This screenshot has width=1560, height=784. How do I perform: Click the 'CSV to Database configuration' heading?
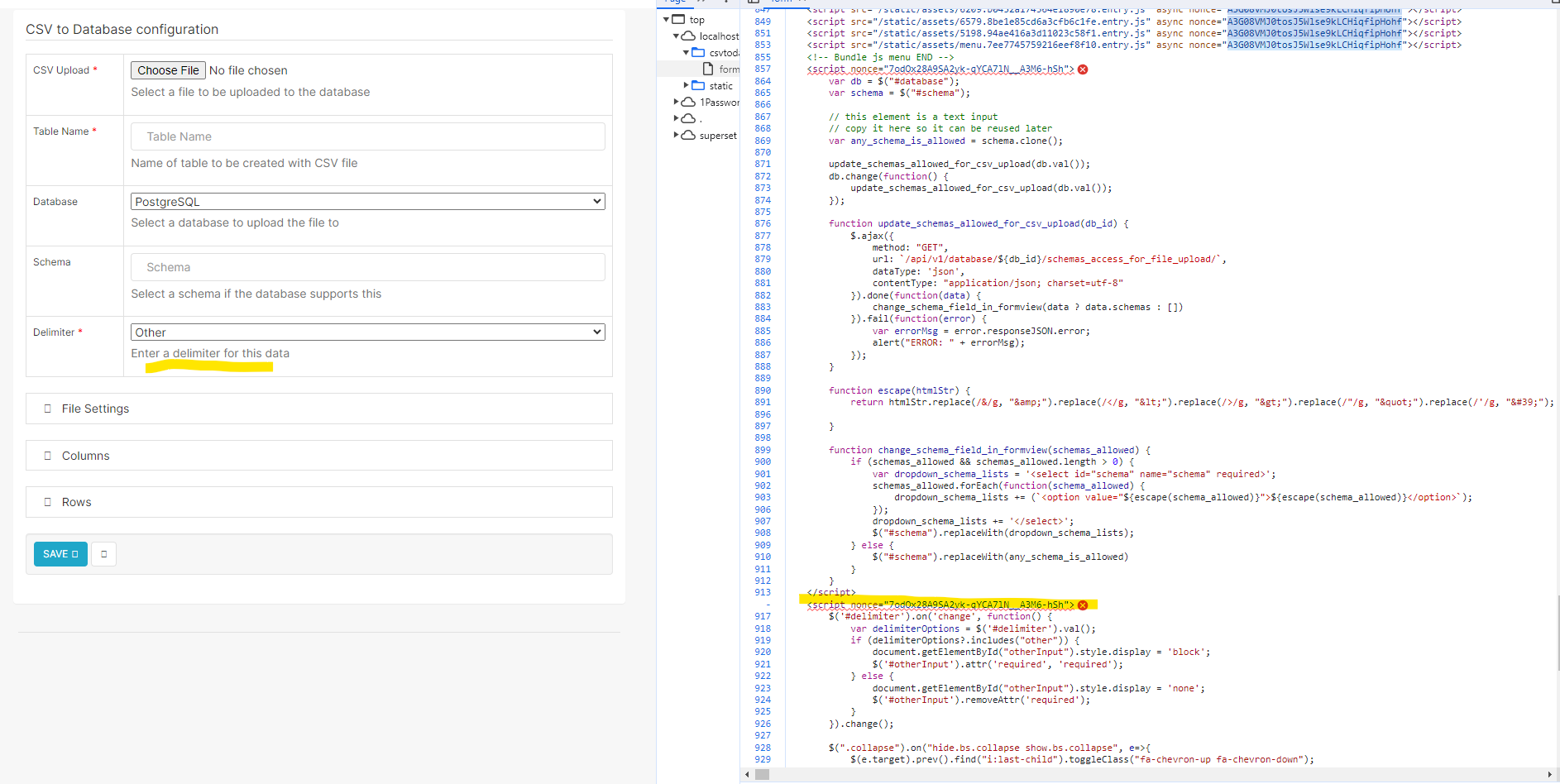pos(122,30)
